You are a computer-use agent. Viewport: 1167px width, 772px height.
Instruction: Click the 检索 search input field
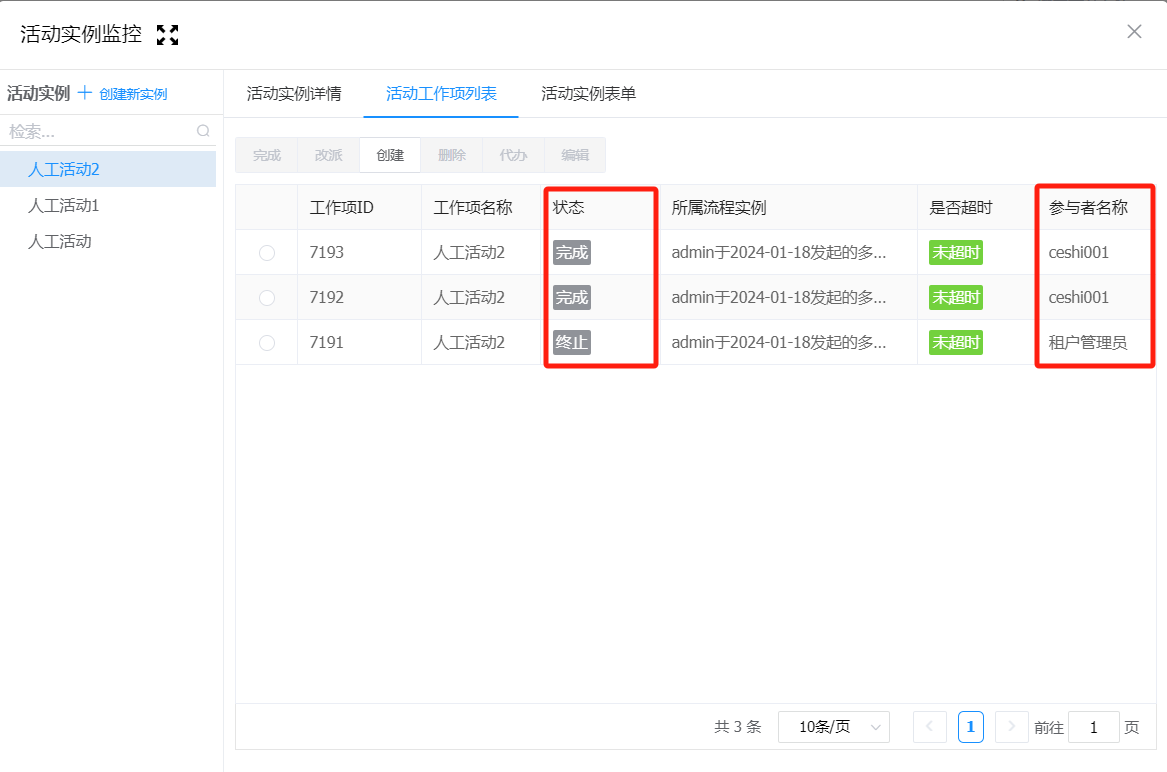[x=98, y=131]
